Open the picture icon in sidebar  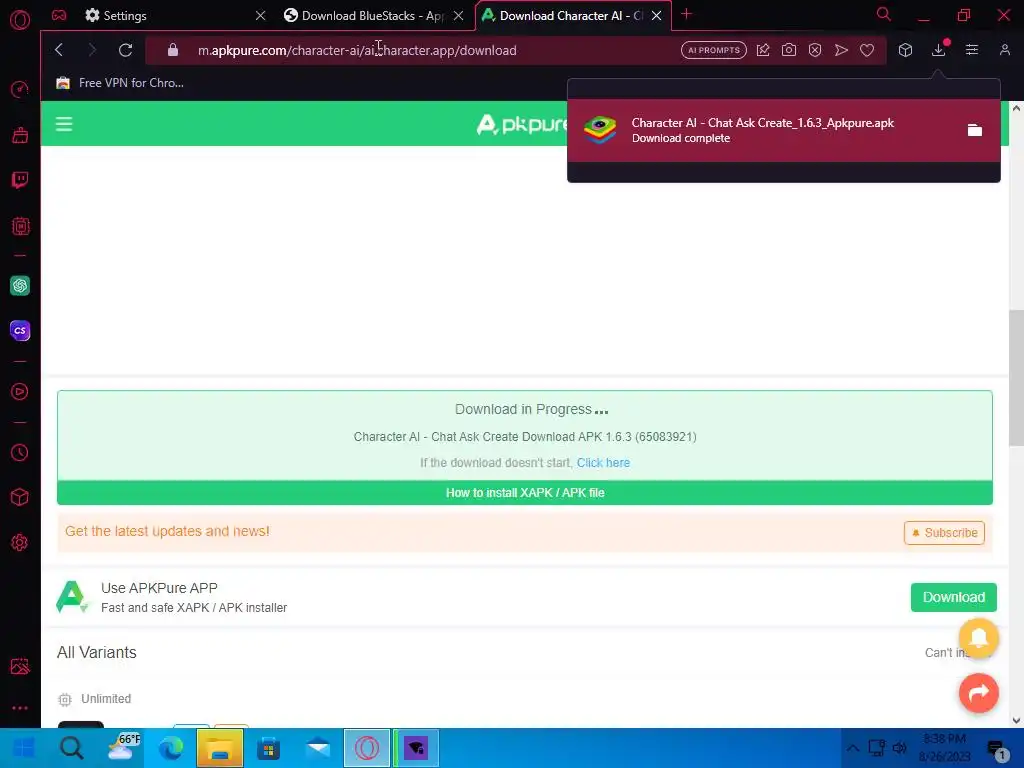coord(20,666)
